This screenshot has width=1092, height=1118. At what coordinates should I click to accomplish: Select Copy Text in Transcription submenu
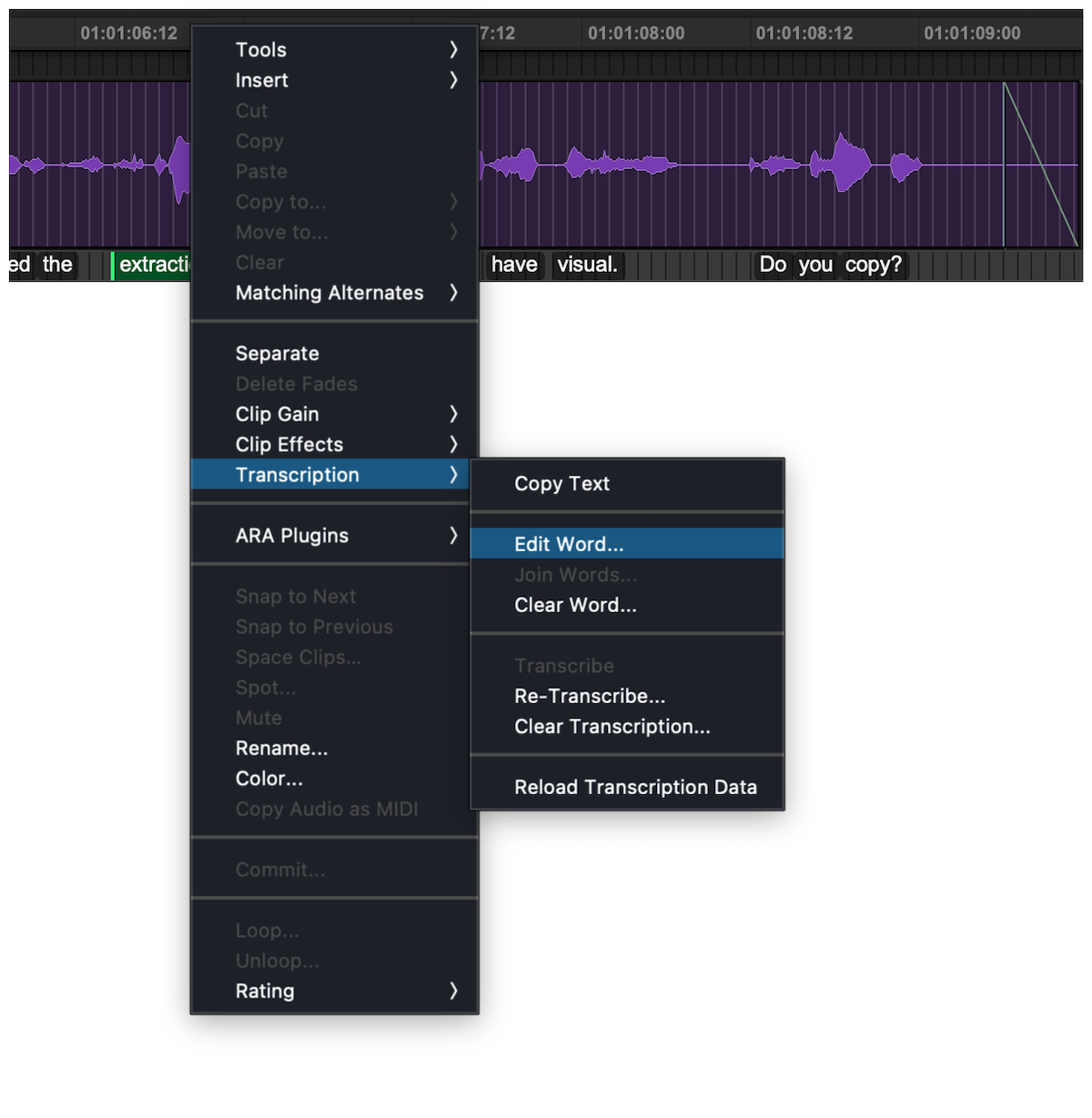point(561,484)
